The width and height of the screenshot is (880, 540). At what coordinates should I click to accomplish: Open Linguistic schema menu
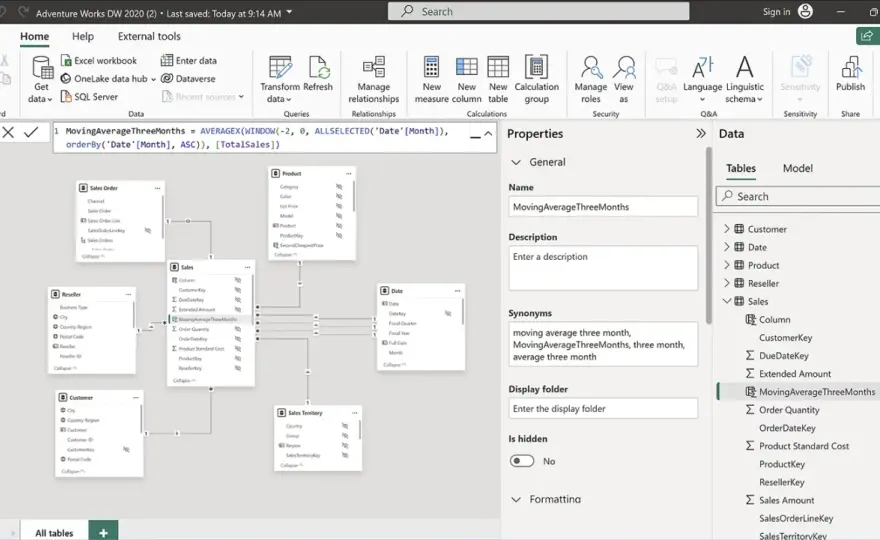tap(745, 80)
